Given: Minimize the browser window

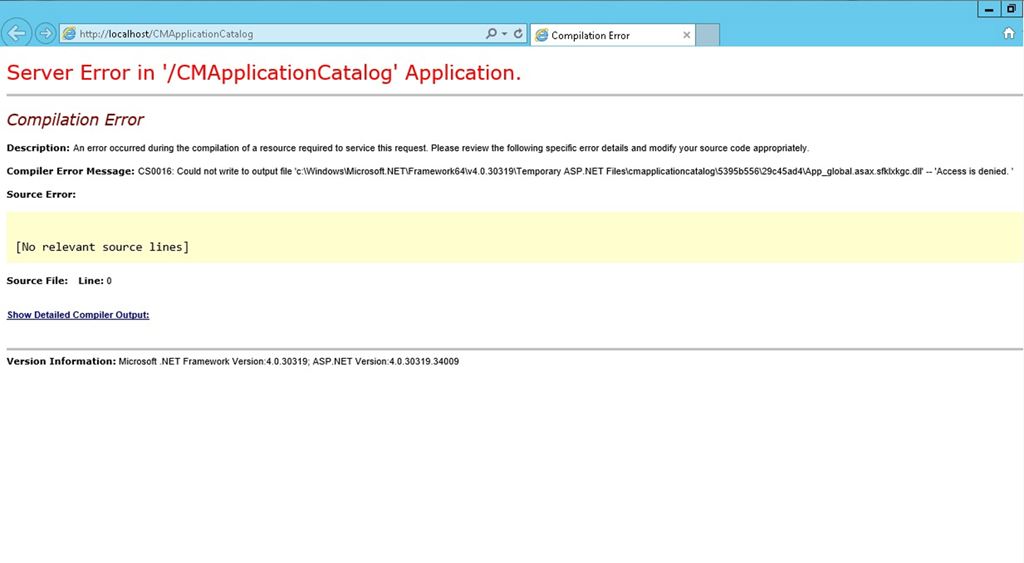Looking at the screenshot, I should (989, 8).
